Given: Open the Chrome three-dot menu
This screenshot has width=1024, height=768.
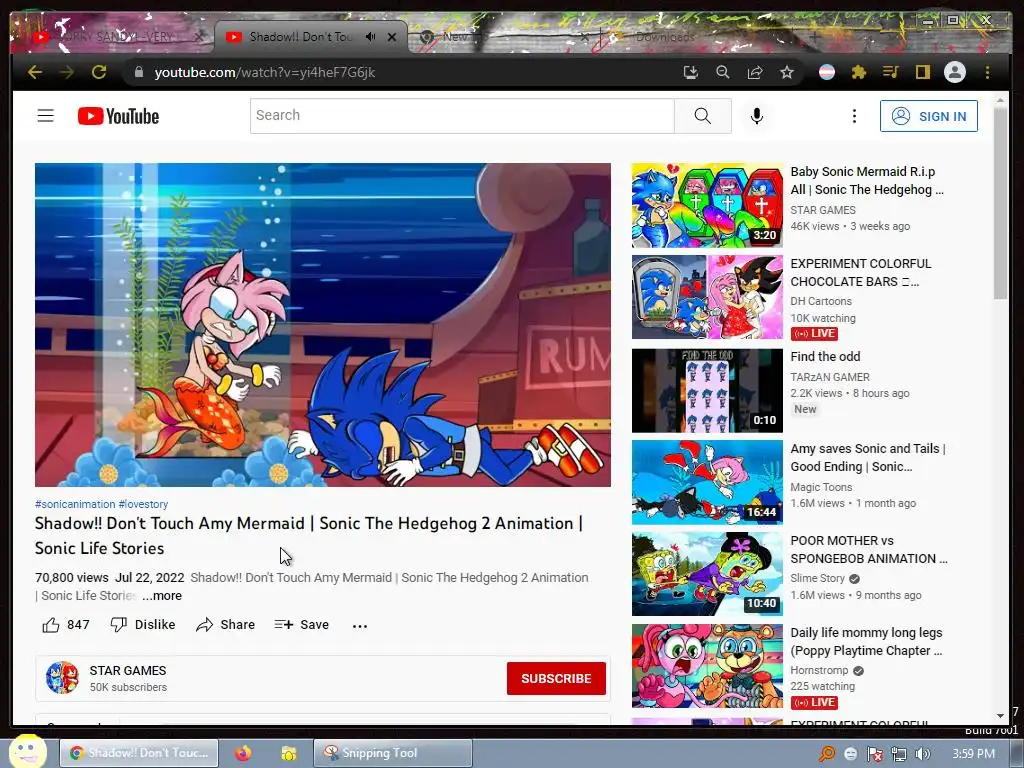Looking at the screenshot, I should click(987, 72).
